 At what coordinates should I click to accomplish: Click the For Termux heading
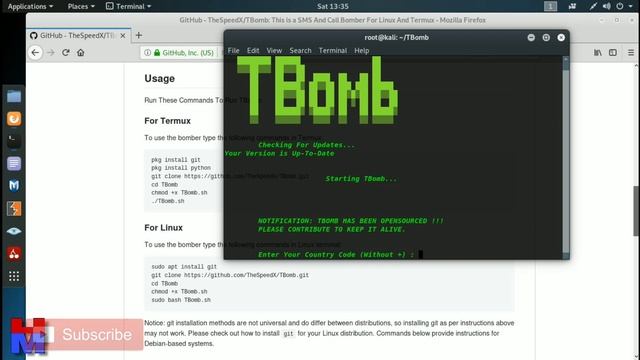coord(167,121)
